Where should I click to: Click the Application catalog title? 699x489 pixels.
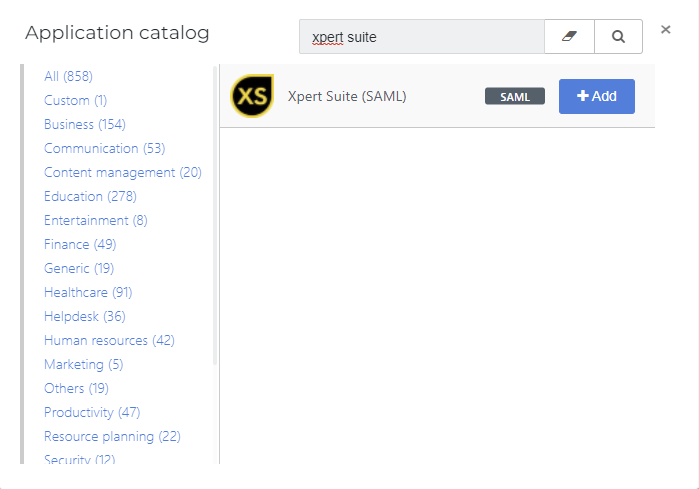tap(117, 33)
